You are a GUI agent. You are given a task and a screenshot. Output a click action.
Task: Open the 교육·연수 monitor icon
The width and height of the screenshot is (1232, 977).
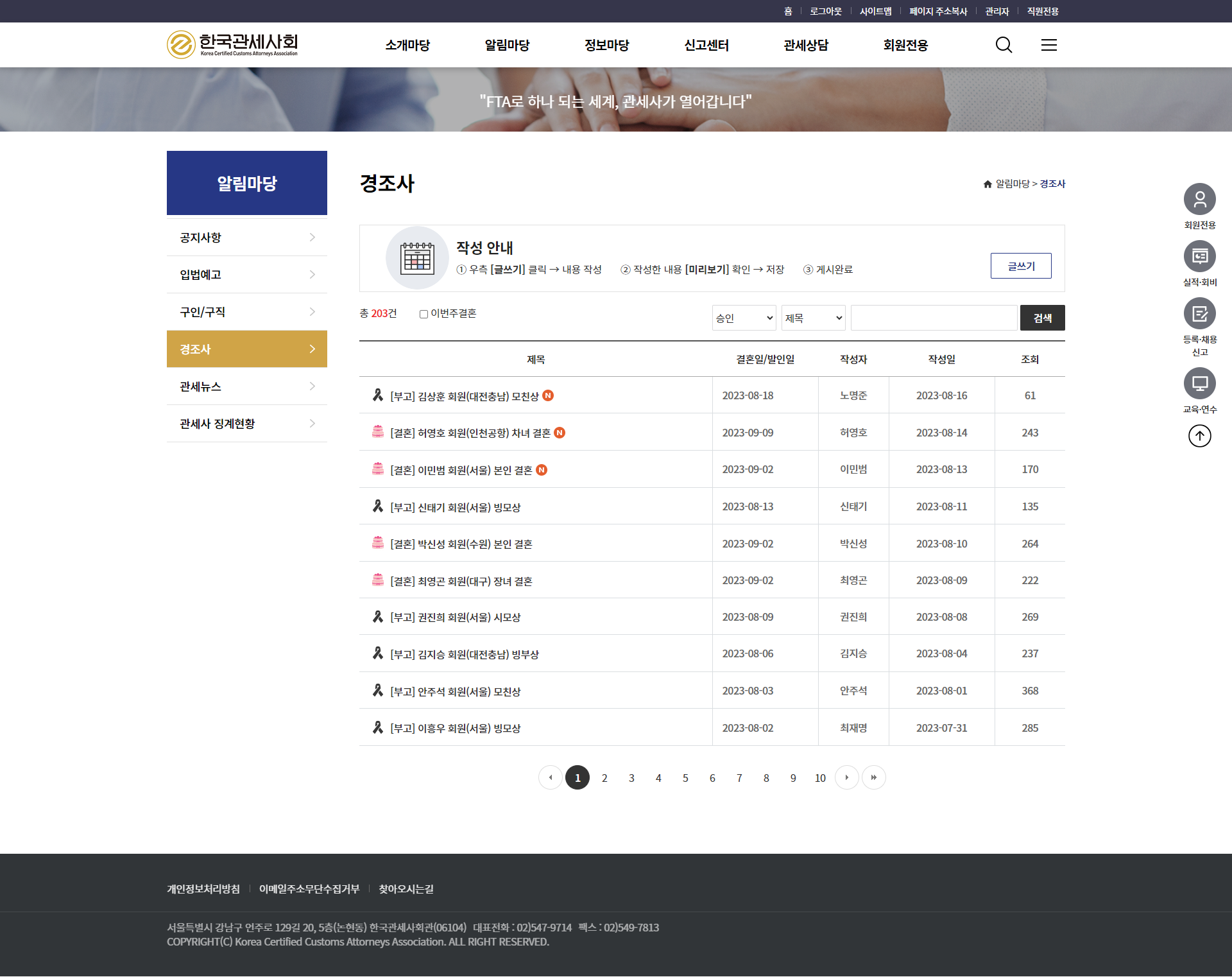coord(1199,384)
